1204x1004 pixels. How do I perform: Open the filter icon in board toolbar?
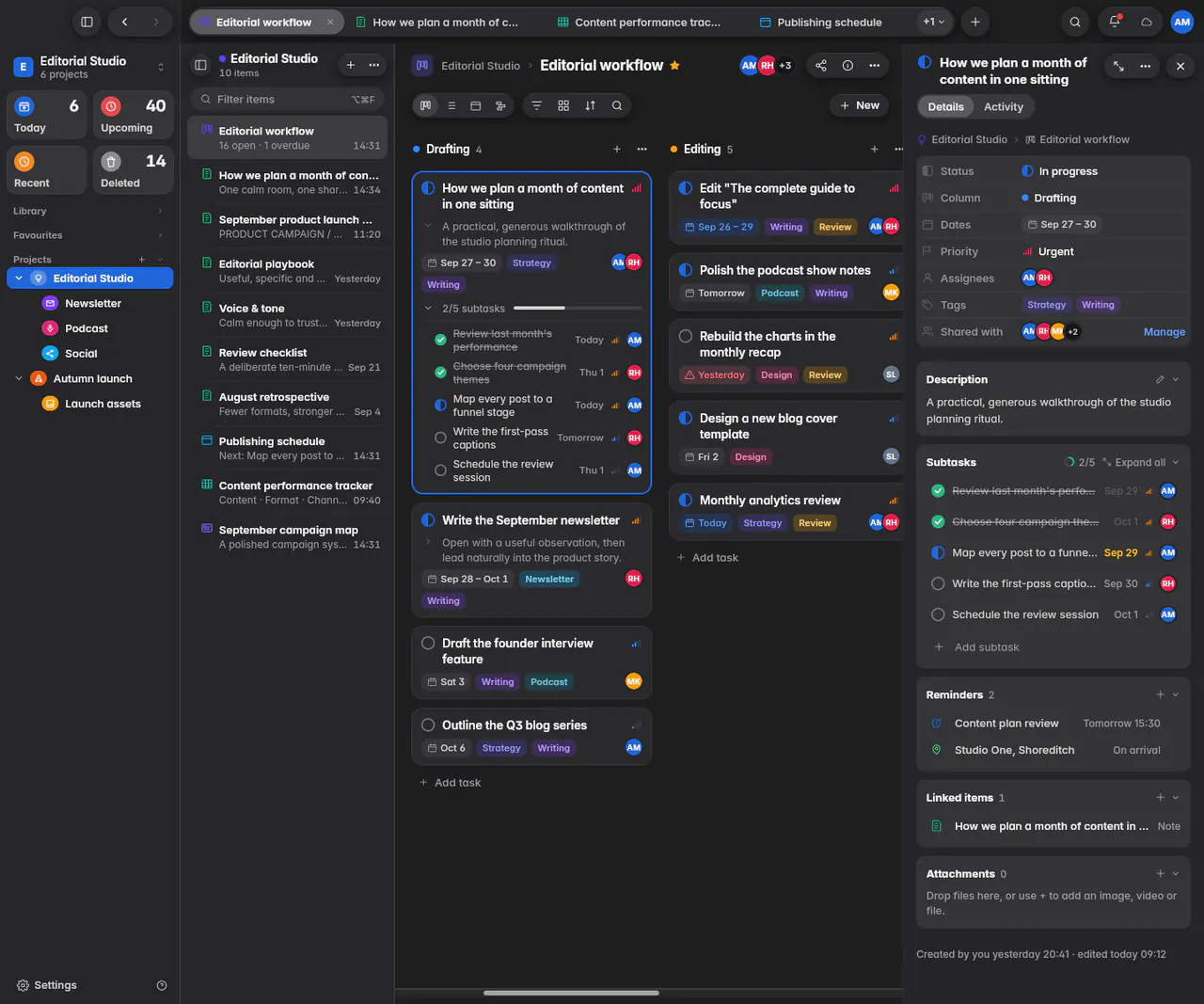click(536, 105)
